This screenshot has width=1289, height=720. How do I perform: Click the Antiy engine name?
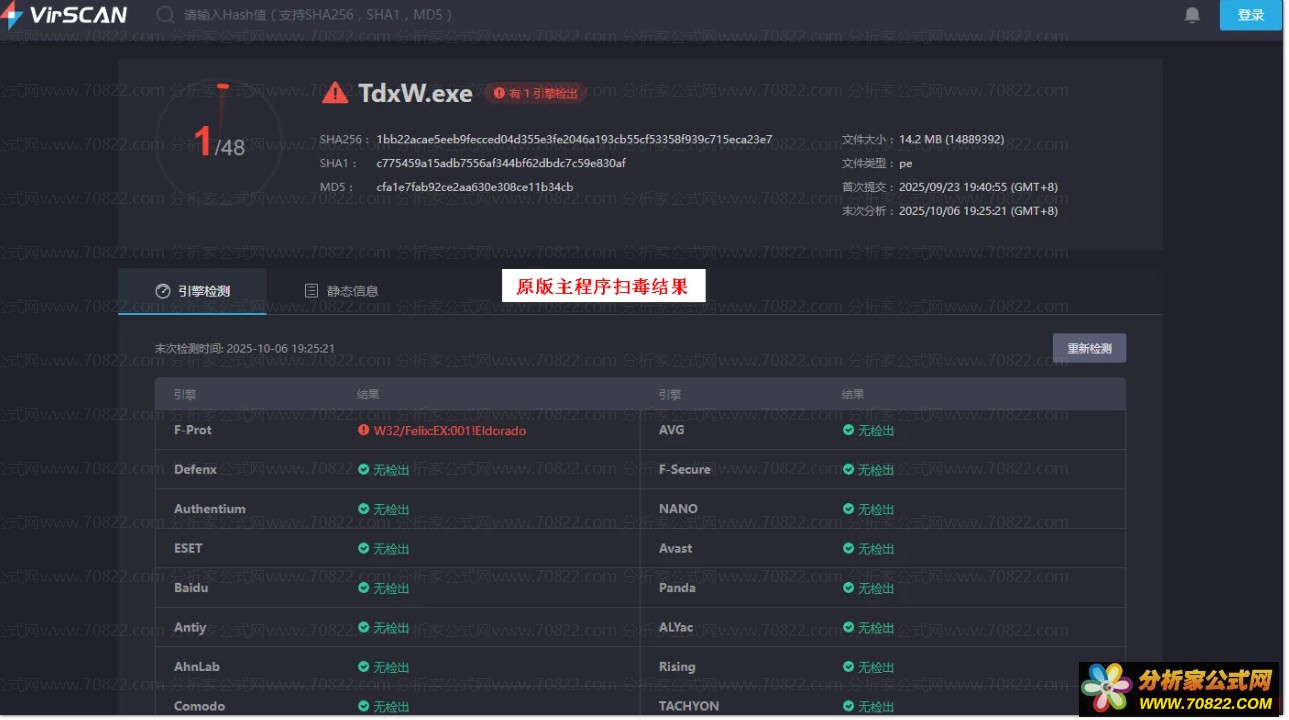(x=190, y=627)
